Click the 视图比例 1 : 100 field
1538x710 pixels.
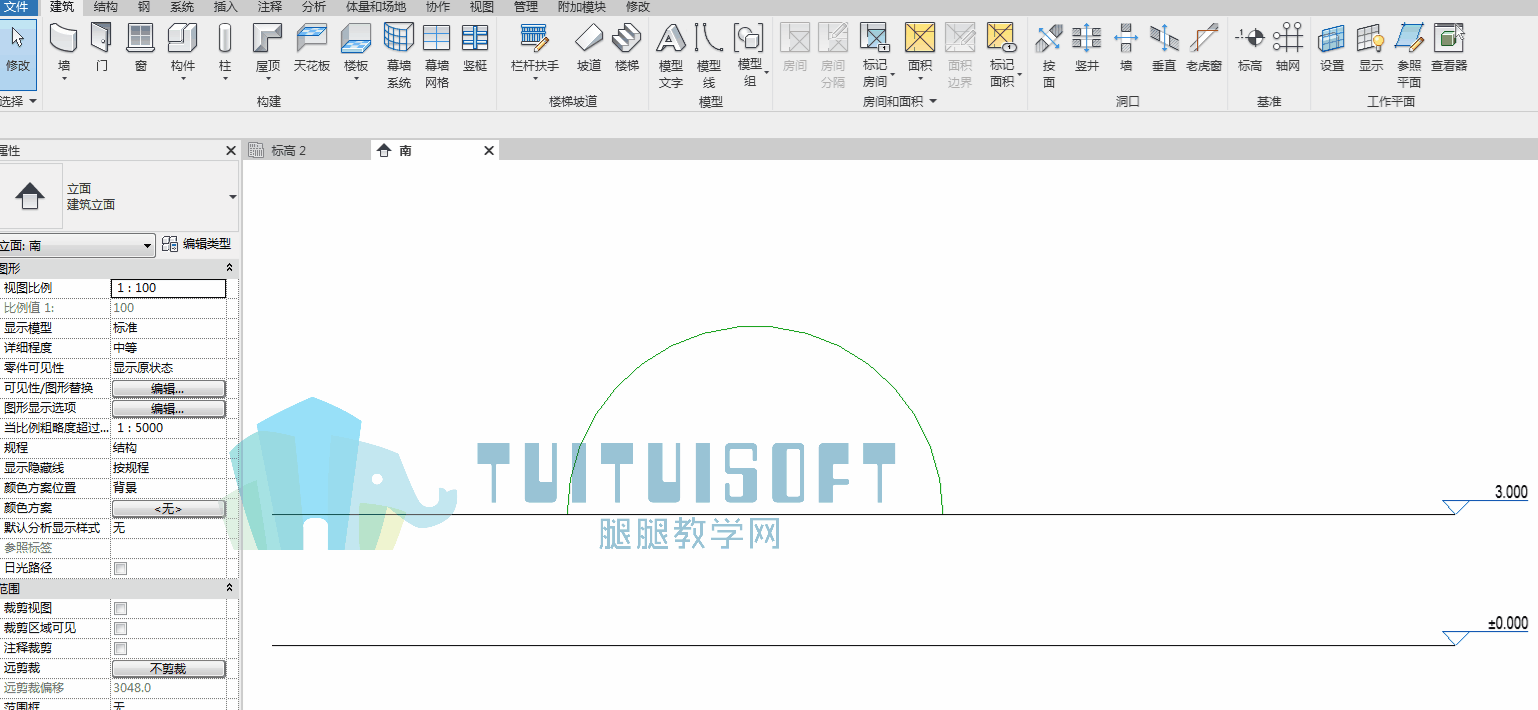point(168,288)
